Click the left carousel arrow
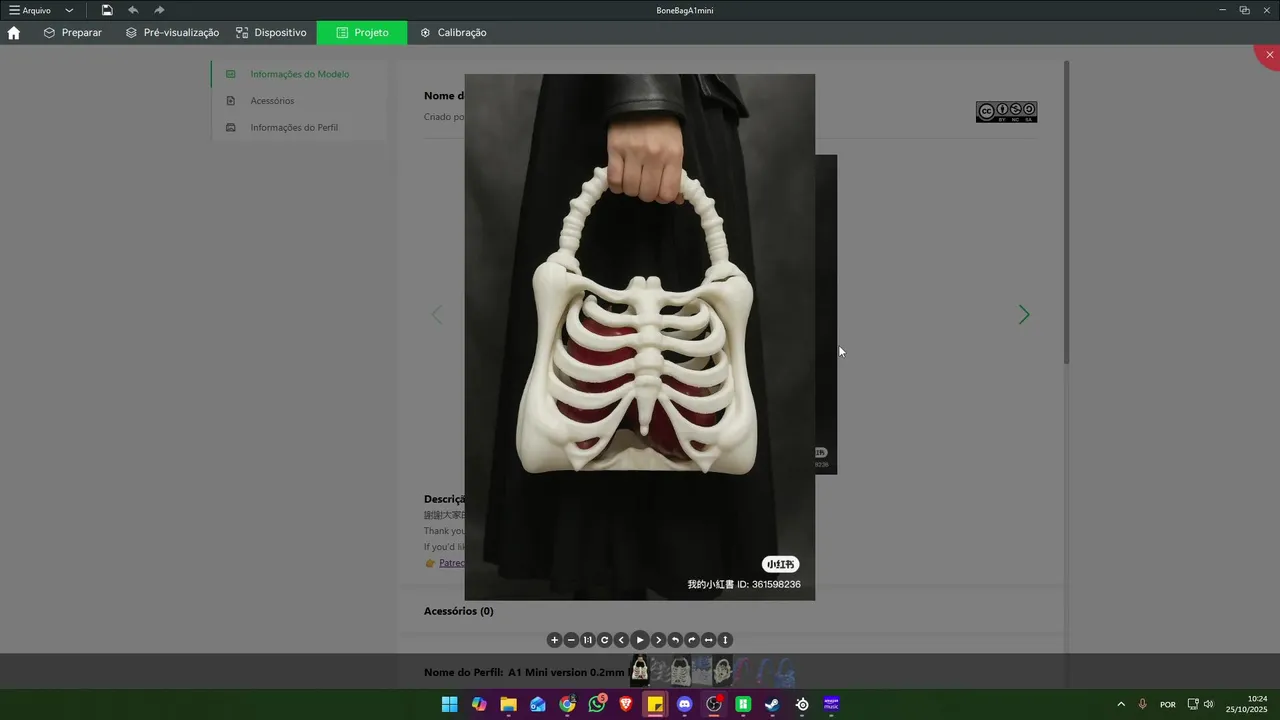The width and height of the screenshot is (1280, 720). pyautogui.click(x=436, y=315)
